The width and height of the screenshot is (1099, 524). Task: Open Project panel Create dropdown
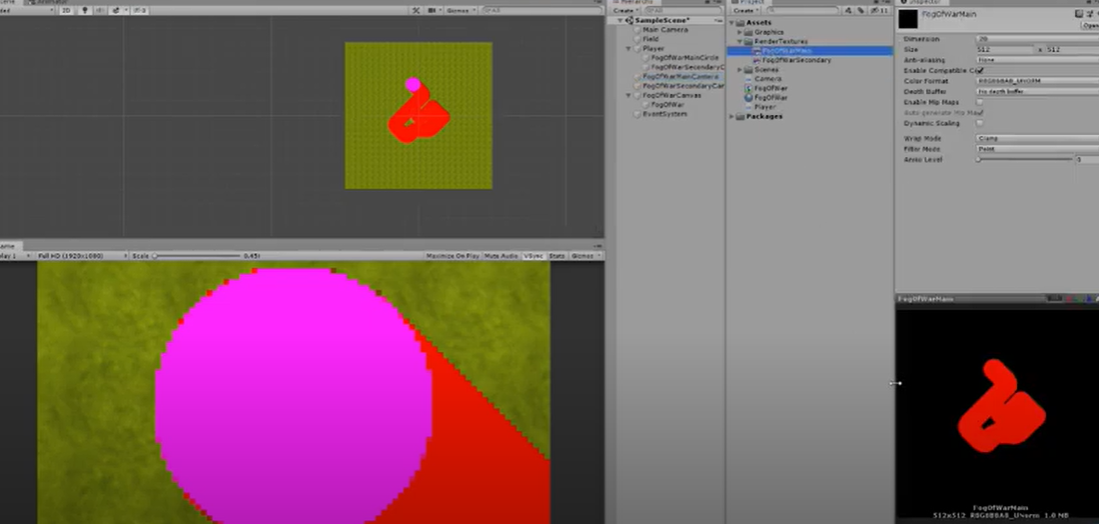click(x=744, y=11)
